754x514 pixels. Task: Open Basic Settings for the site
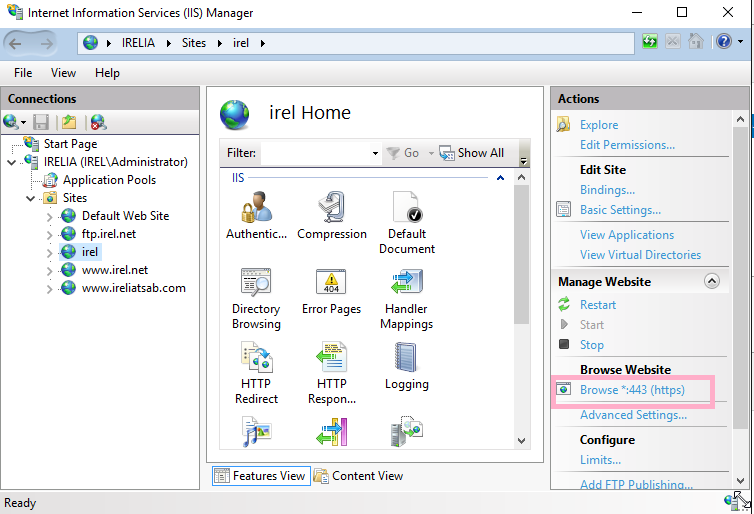click(620, 210)
